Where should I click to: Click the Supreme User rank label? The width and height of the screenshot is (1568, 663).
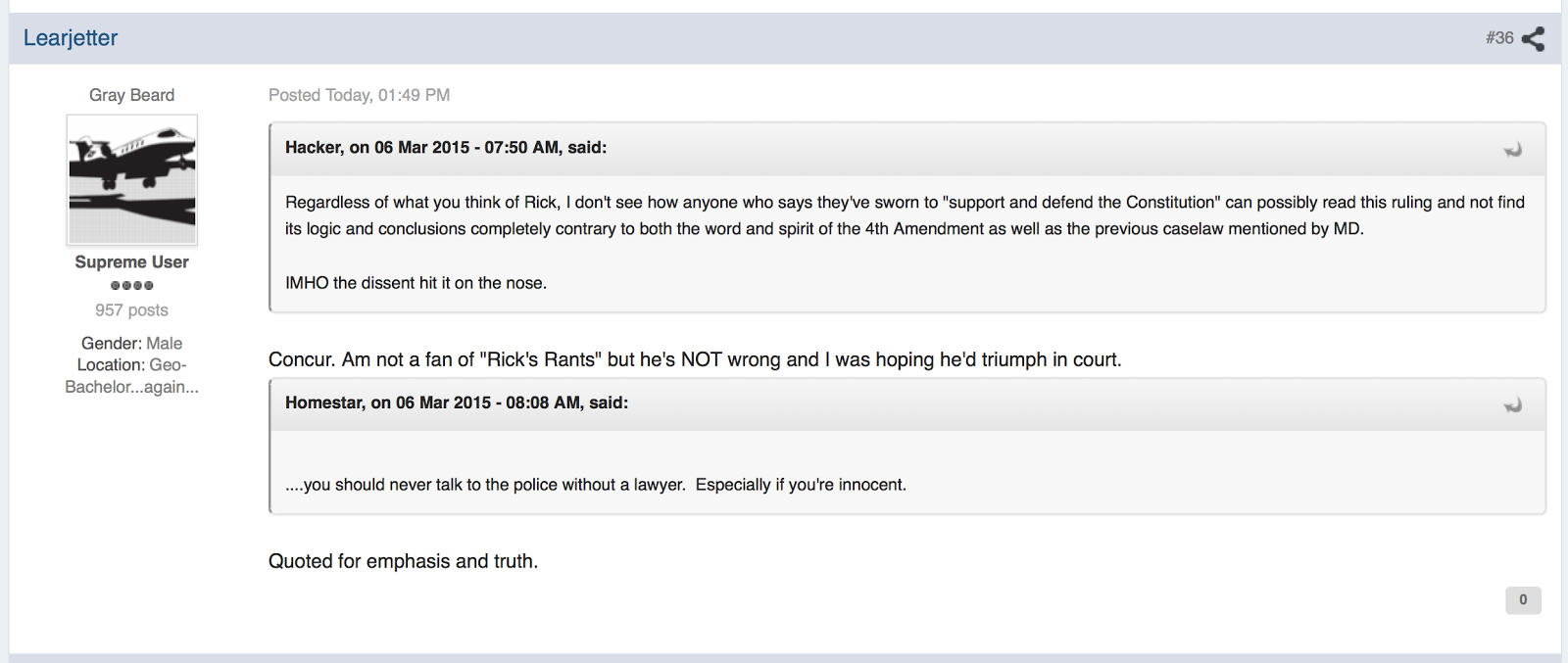(x=132, y=262)
